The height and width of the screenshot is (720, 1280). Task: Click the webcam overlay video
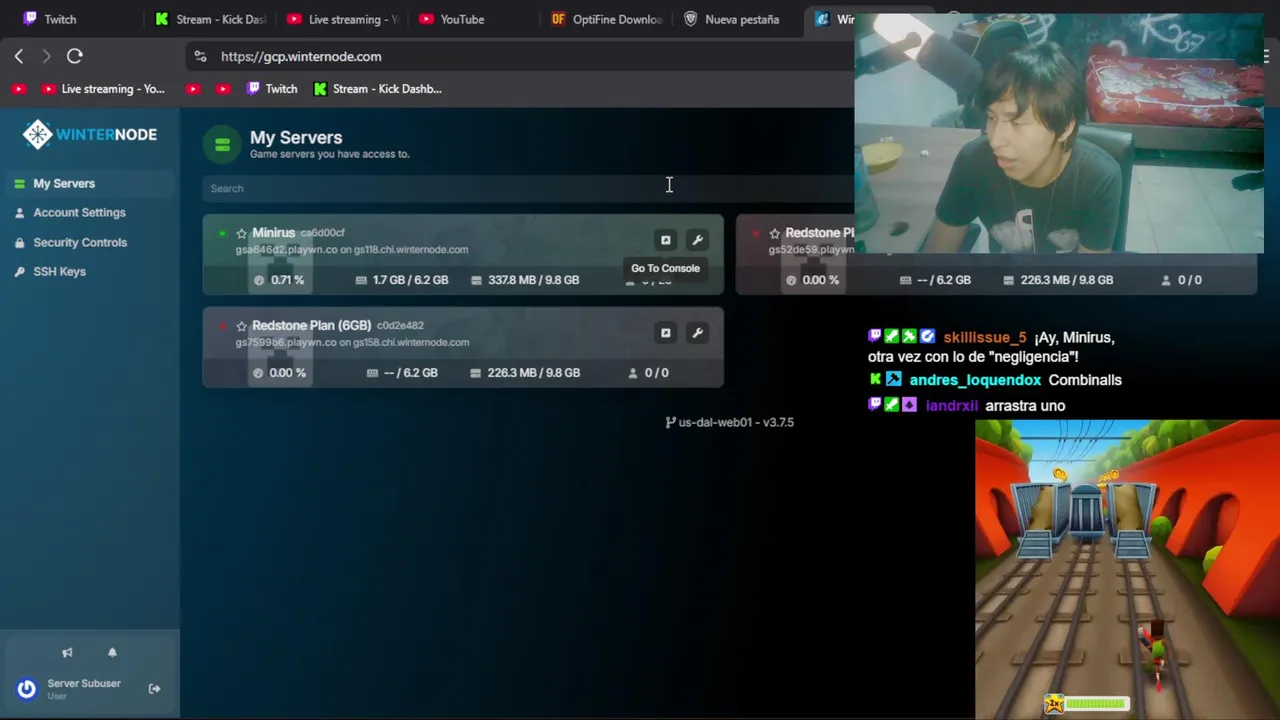point(1059,134)
